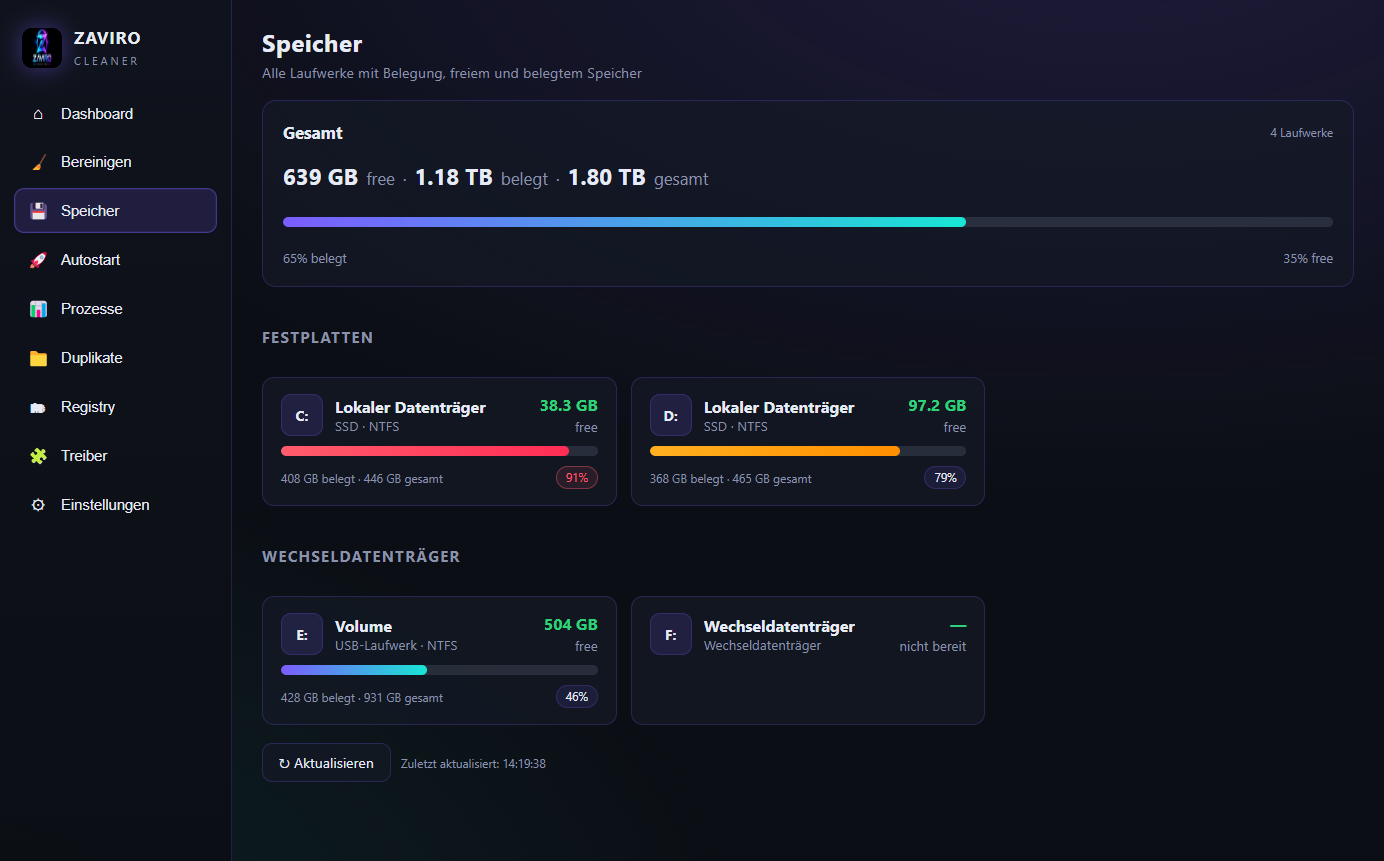Click the Aktualisieren button

tap(326, 763)
